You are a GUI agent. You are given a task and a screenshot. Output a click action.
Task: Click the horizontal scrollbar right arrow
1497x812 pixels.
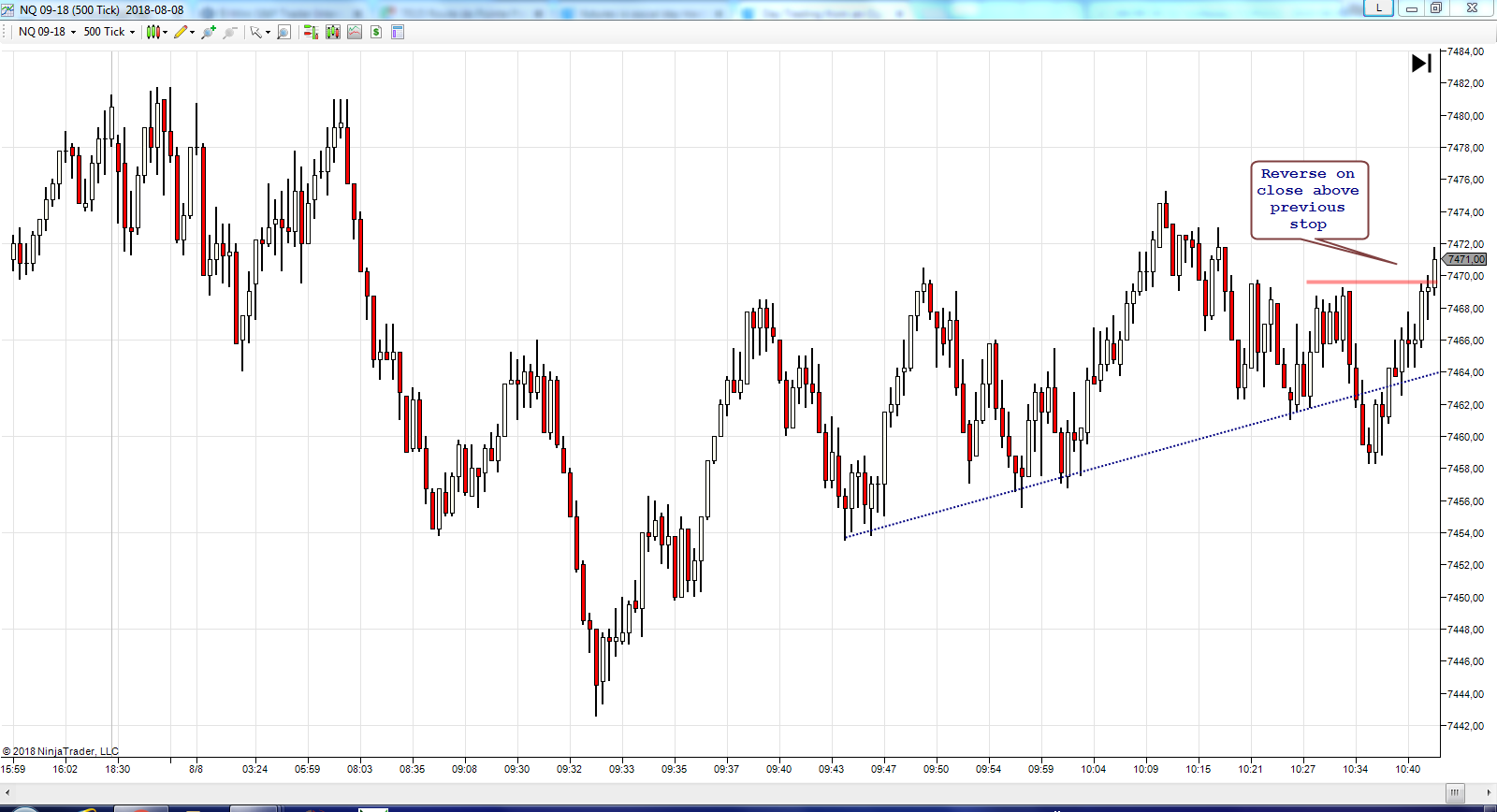pos(1488,794)
